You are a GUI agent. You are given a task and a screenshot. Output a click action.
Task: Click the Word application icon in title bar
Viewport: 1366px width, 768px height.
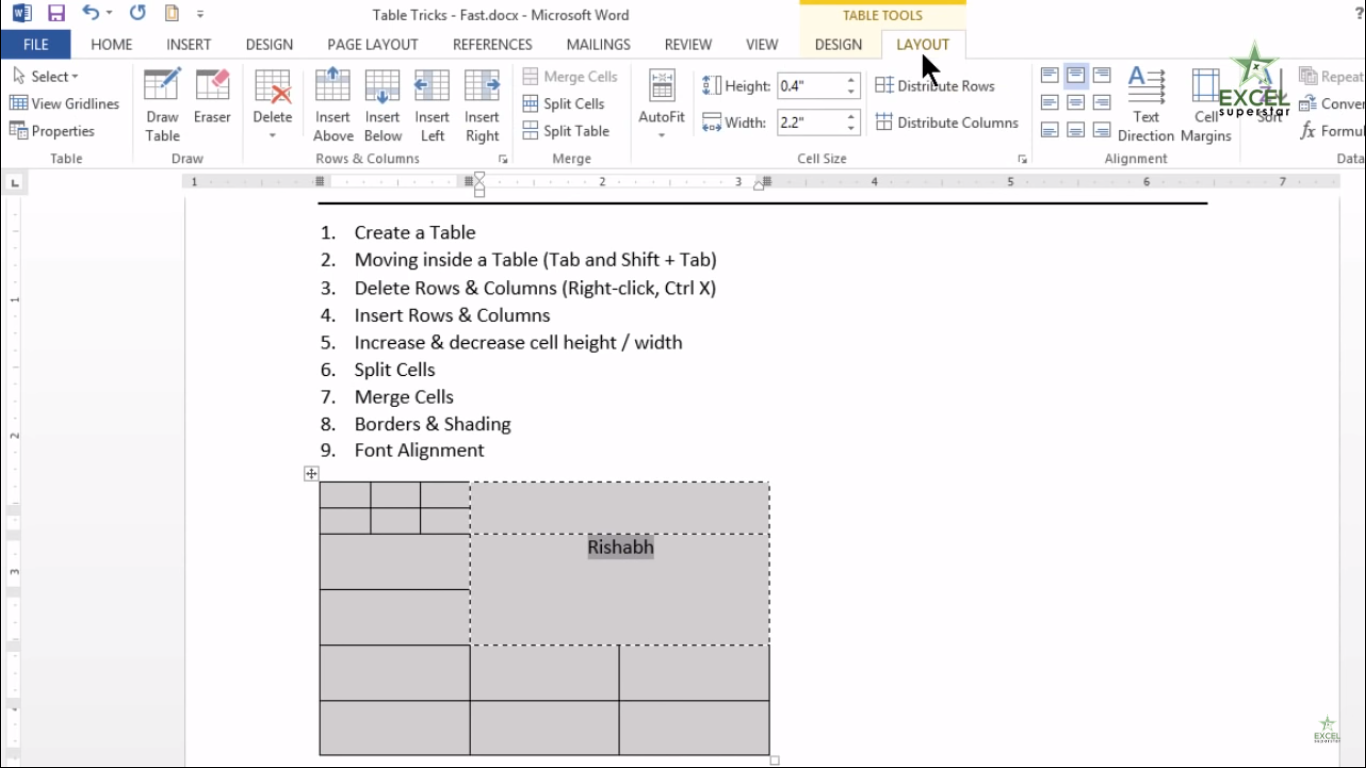pos(21,14)
